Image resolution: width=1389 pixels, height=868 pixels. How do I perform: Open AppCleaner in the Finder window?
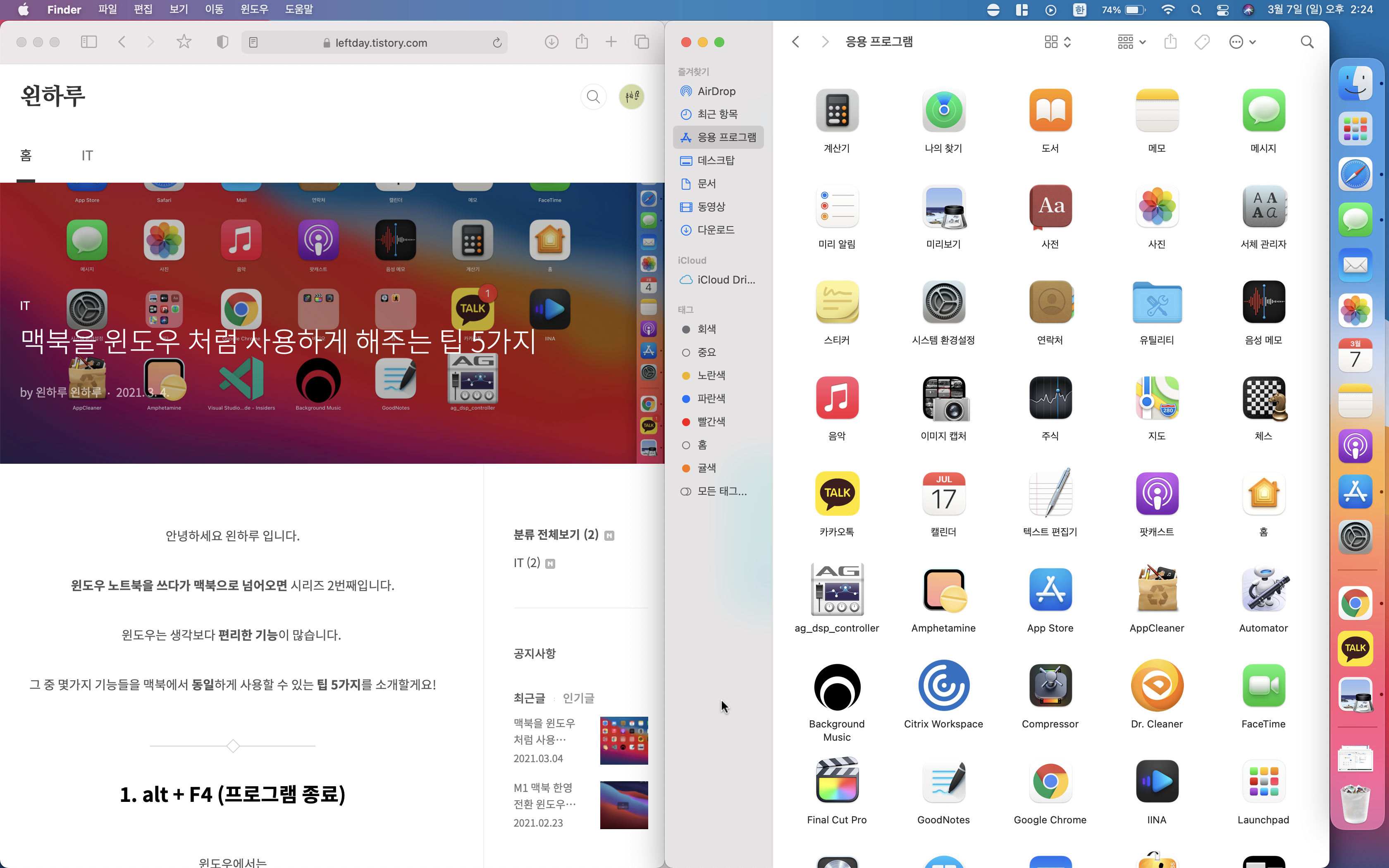point(1157,589)
